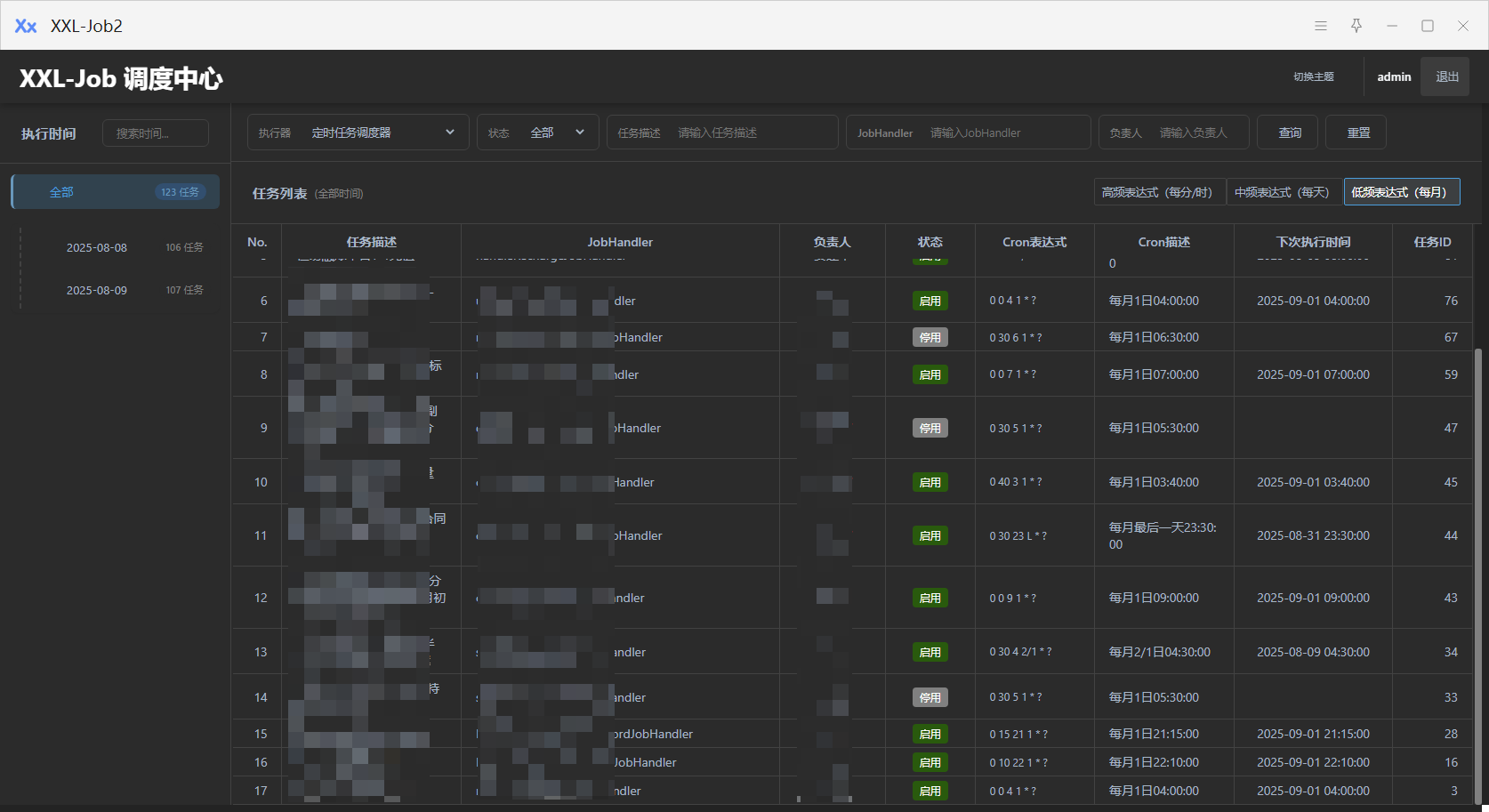The image size is (1489, 812).
Task: Select the 全部 123 任务 sidebar entry
Action: pyautogui.click(x=116, y=192)
